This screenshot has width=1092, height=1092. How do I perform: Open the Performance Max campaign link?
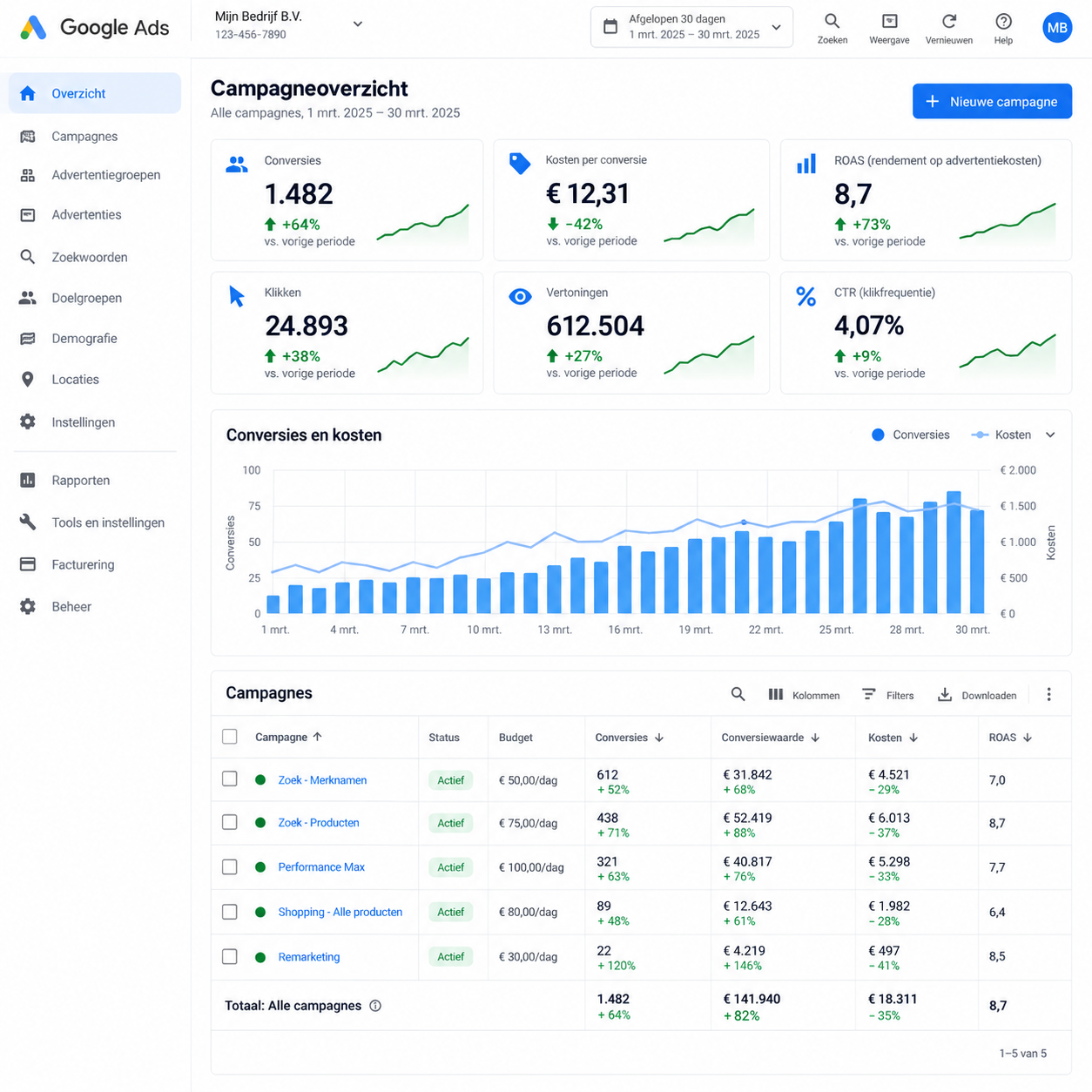coord(321,867)
